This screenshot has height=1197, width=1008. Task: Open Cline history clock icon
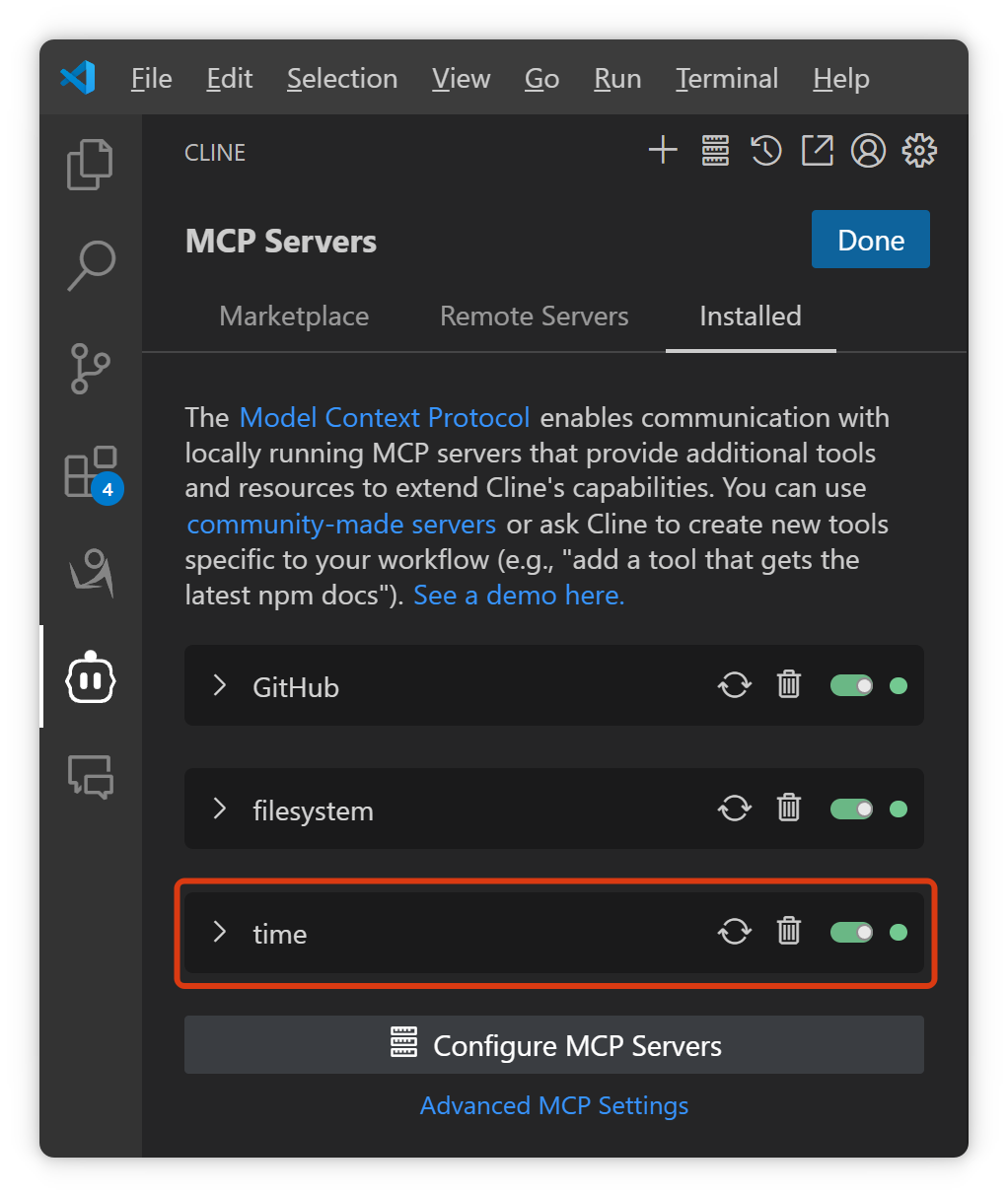point(765,151)
